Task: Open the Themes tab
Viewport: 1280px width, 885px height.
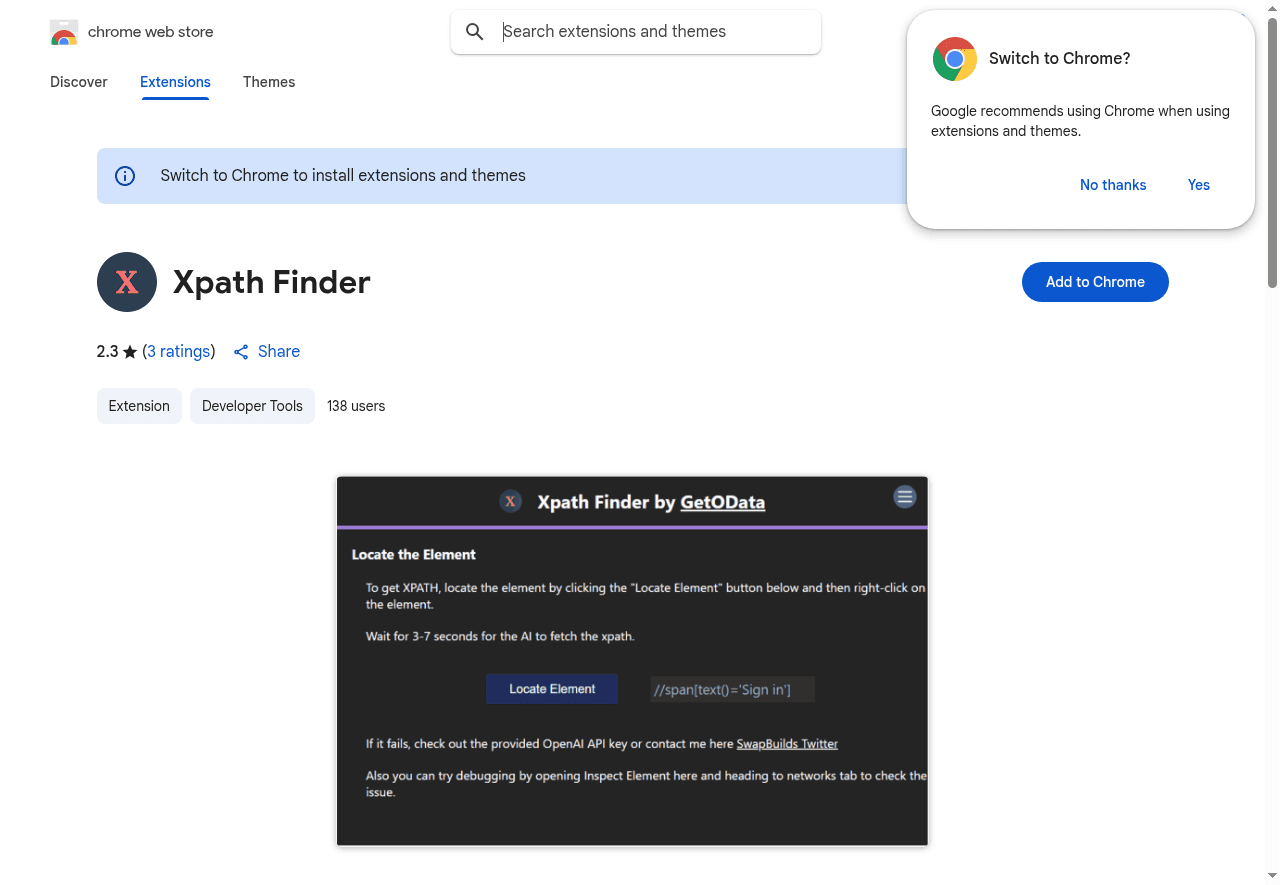Action: pyautogui.click(x=269, y=82)
